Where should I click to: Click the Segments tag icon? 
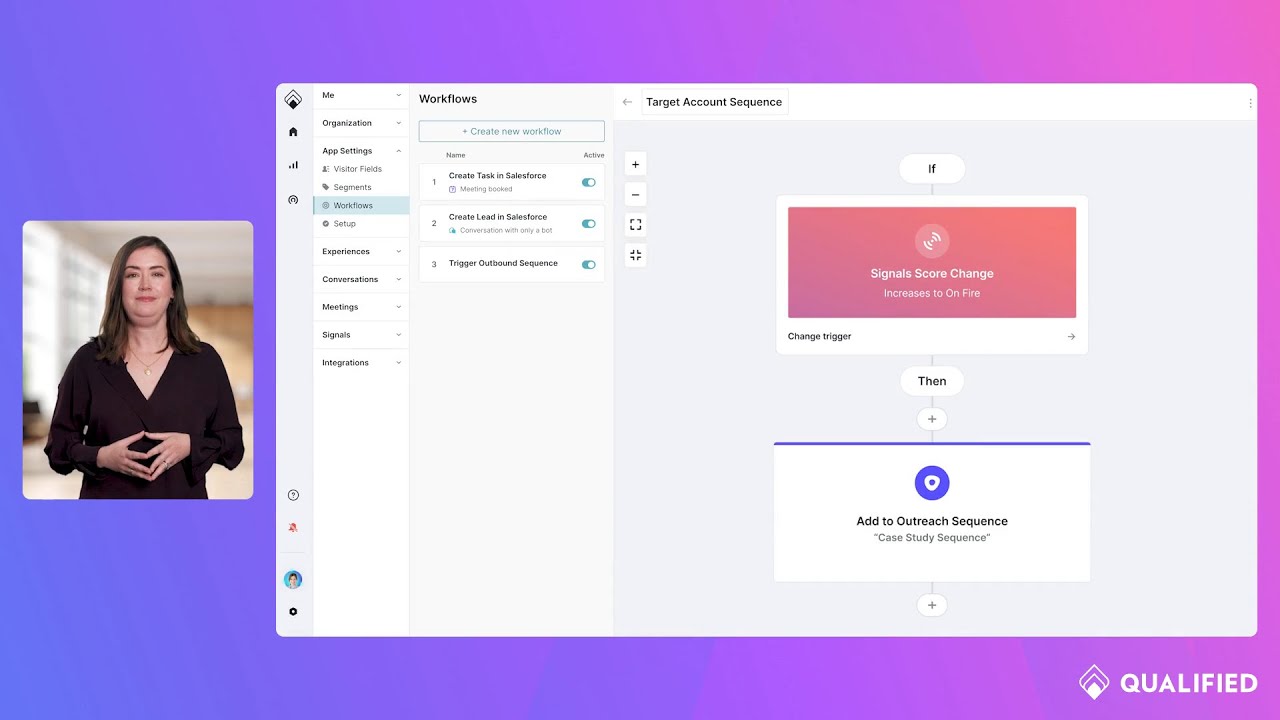point(326,187)
